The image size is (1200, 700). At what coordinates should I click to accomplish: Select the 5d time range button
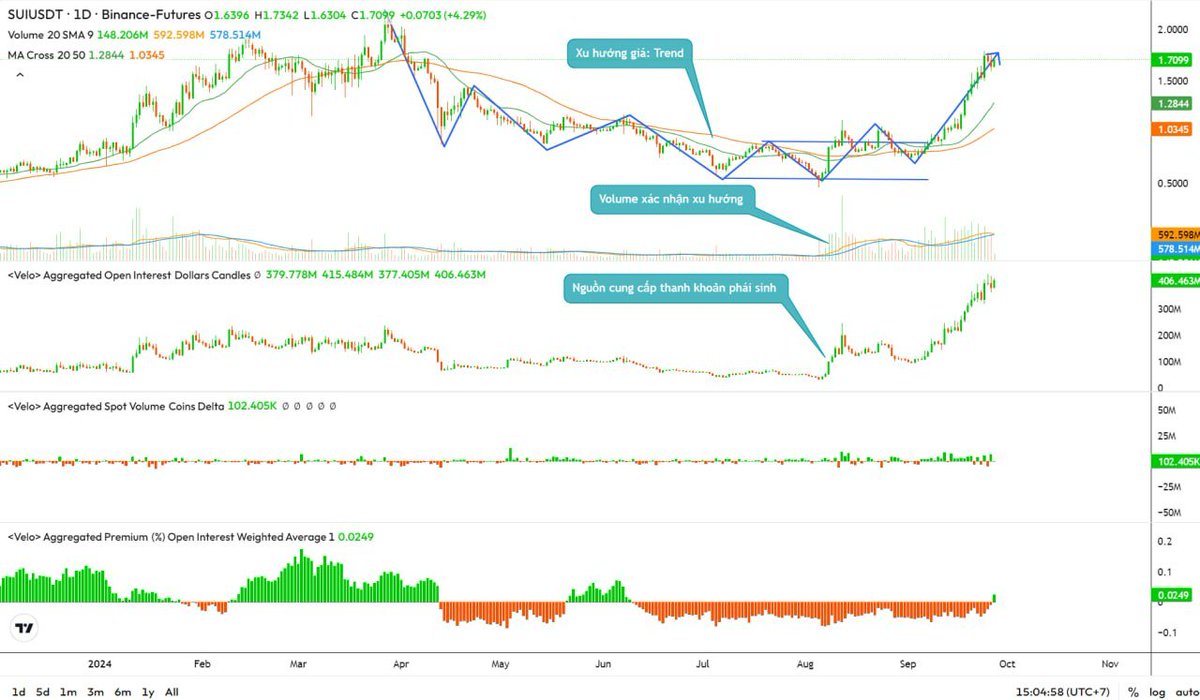pos(43,691)
